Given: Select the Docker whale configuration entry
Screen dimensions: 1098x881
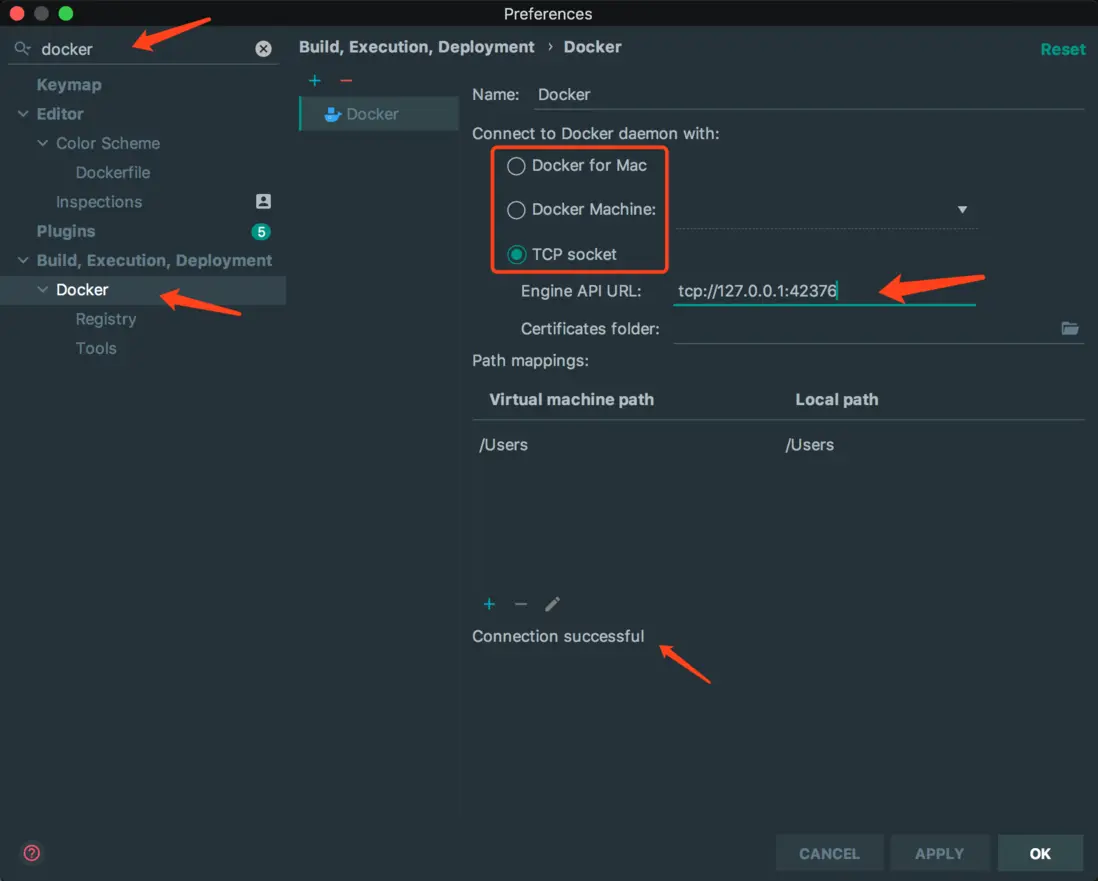Looking at the screenshot, I should 380,113.
